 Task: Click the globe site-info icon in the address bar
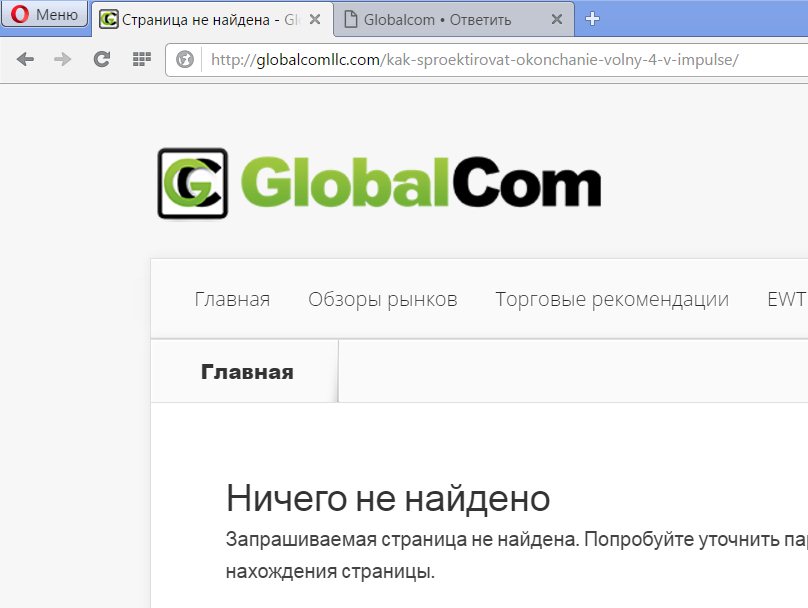185,59
